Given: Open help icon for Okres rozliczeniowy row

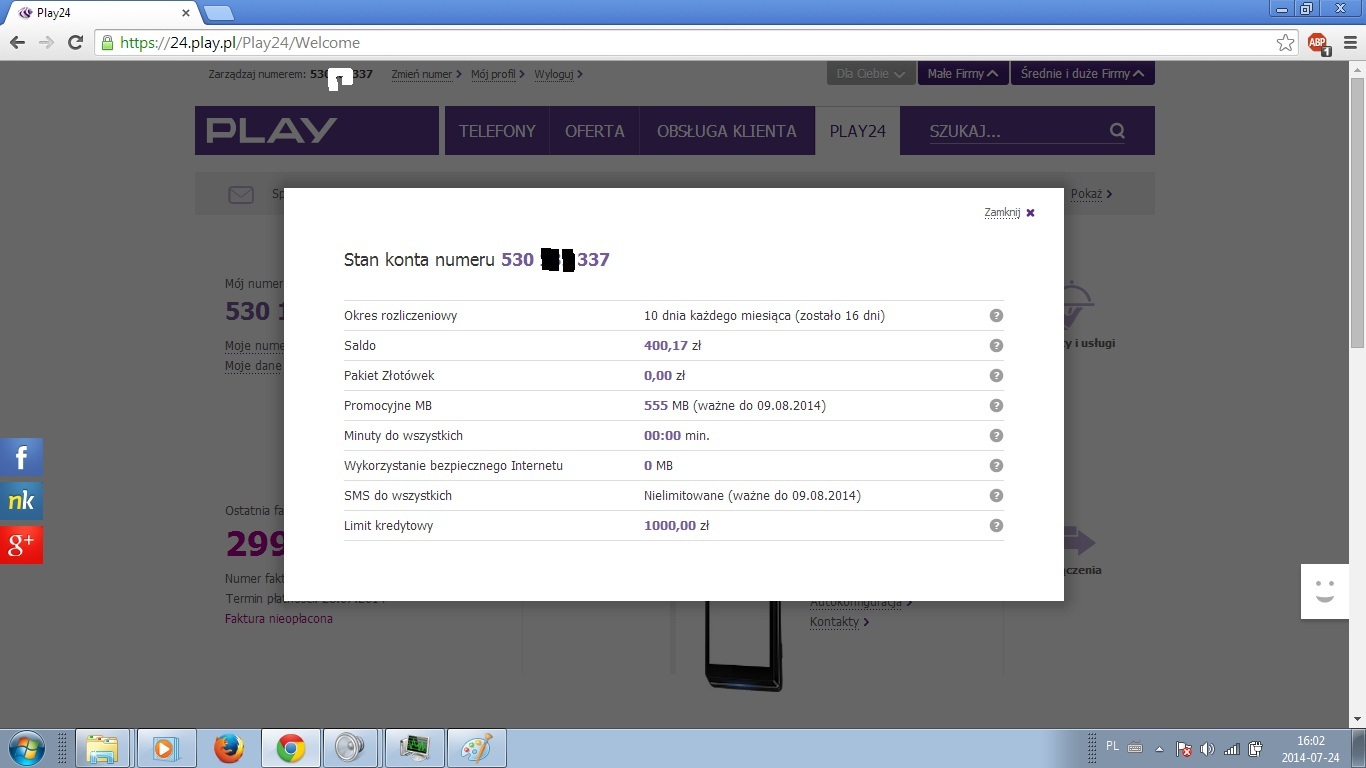Looking at the screenshot, I should point(996,315).
